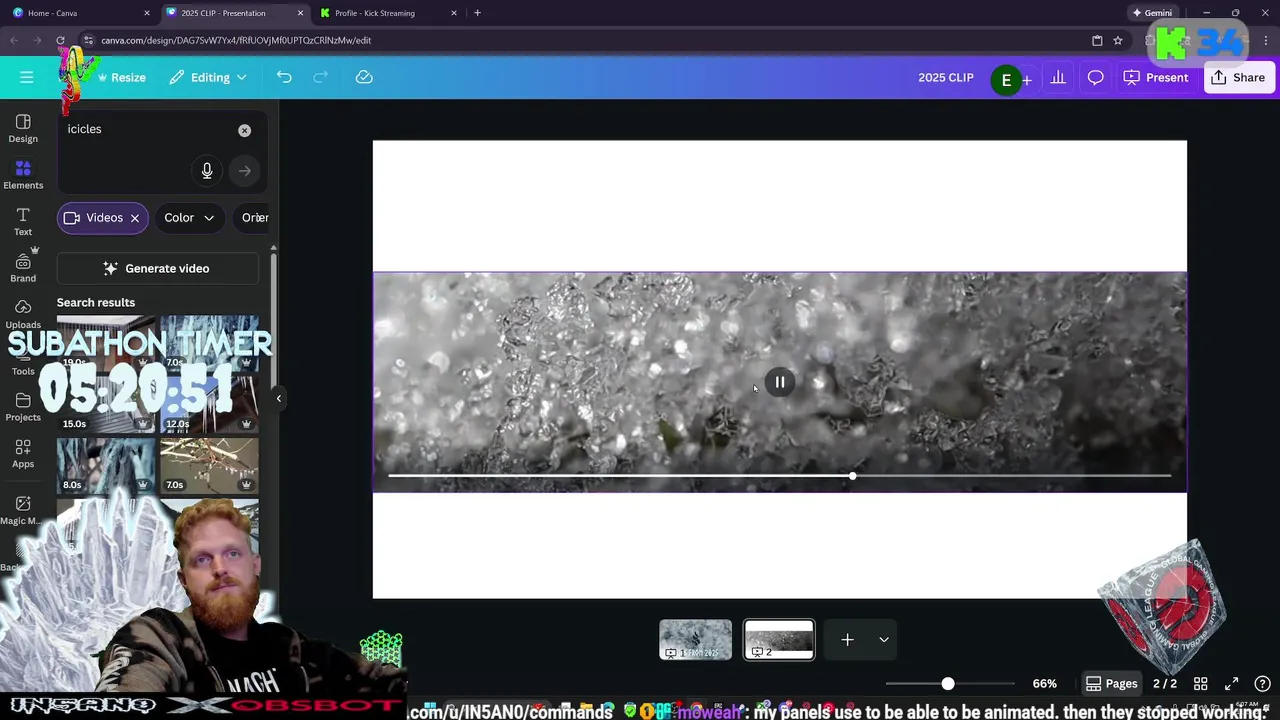Pause the video on canvas
This screenshot has width=1280, height=720.
click(780, 382)
